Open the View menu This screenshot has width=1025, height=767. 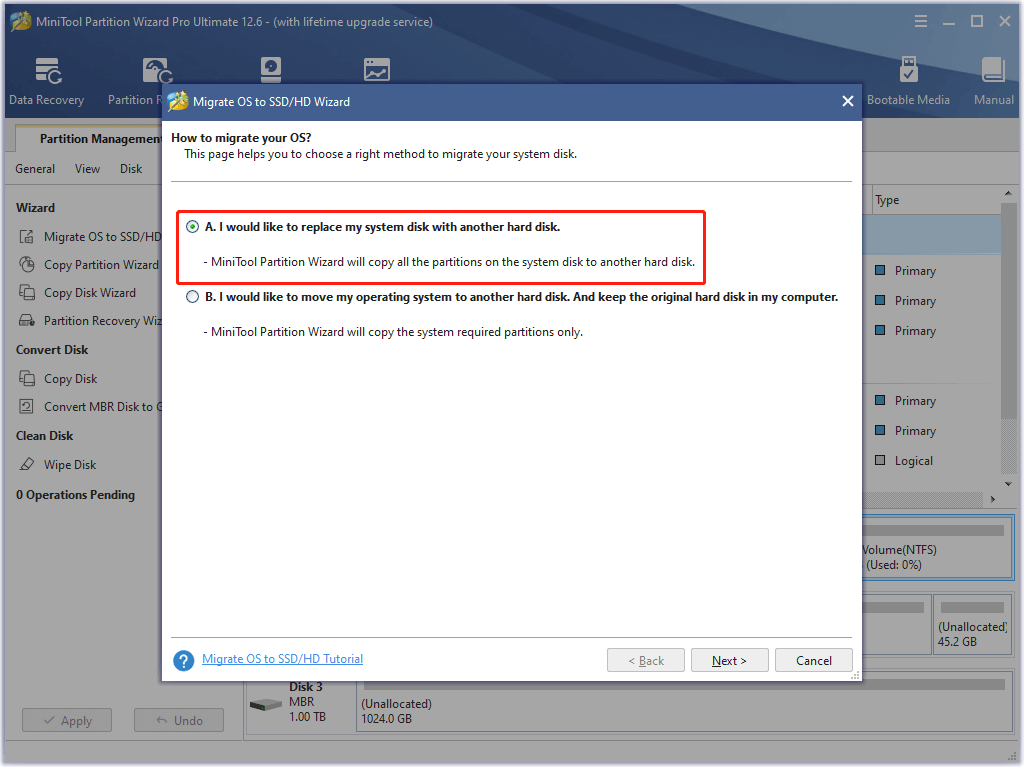tap(88, 169)
